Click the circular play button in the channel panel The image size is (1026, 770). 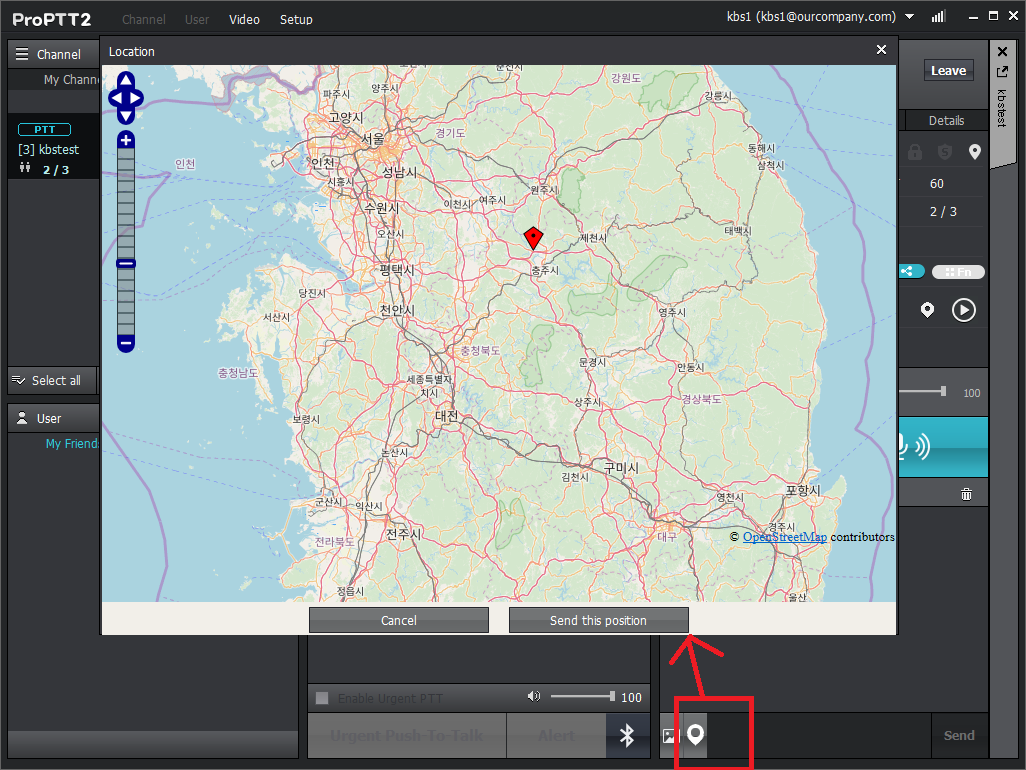tap(963, 310)
